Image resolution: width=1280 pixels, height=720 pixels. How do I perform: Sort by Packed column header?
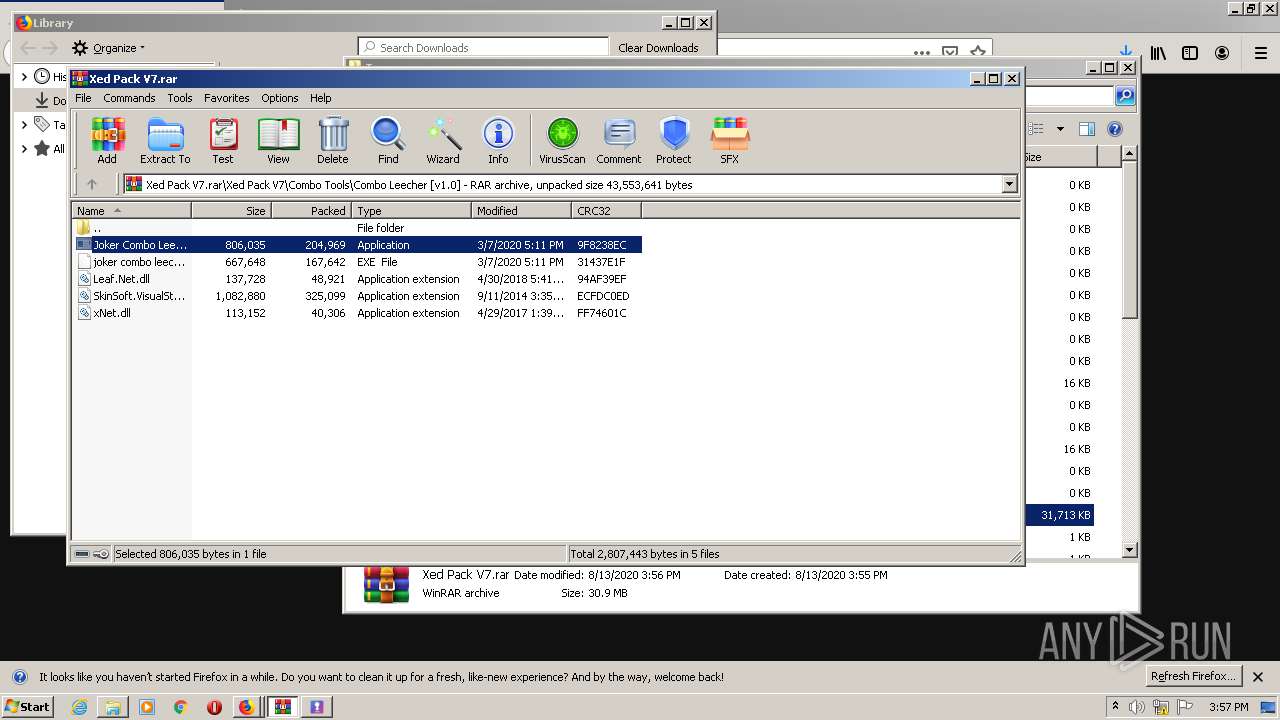311,210
